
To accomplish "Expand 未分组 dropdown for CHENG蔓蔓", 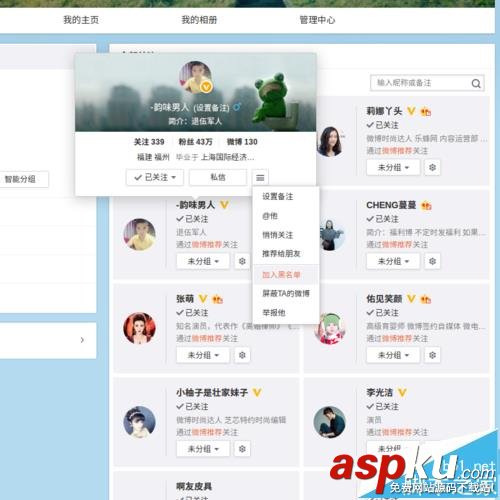I will tap(393, 261).
